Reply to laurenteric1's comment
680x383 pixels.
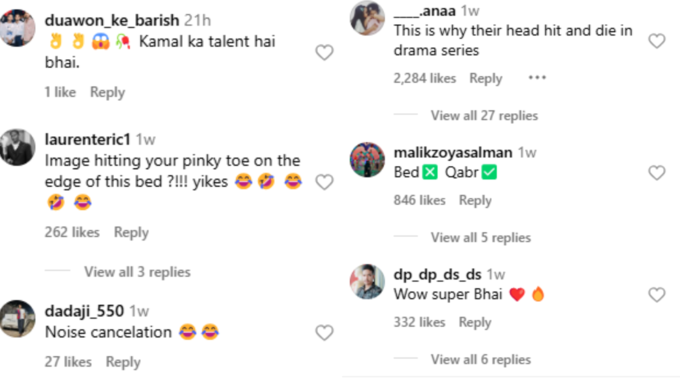tap(131, 232)
